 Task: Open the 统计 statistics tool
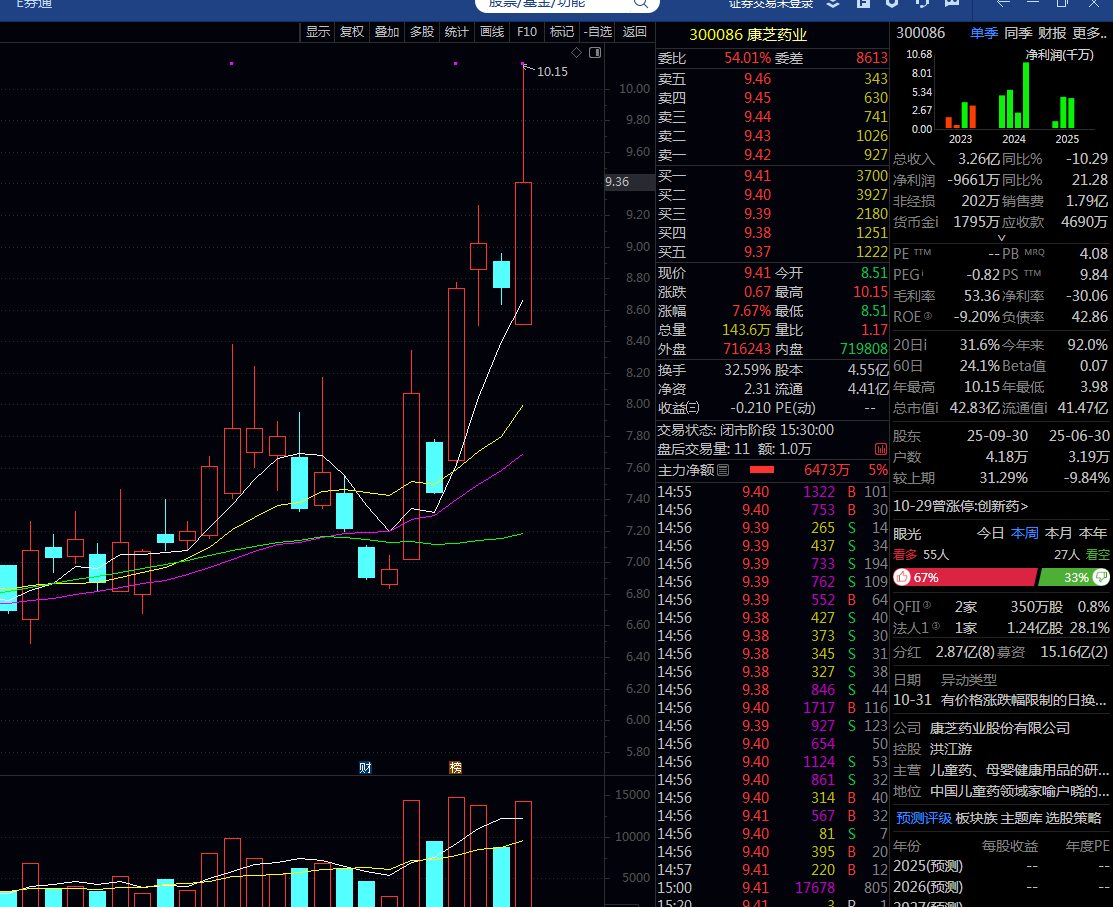(x=456, y=32)
